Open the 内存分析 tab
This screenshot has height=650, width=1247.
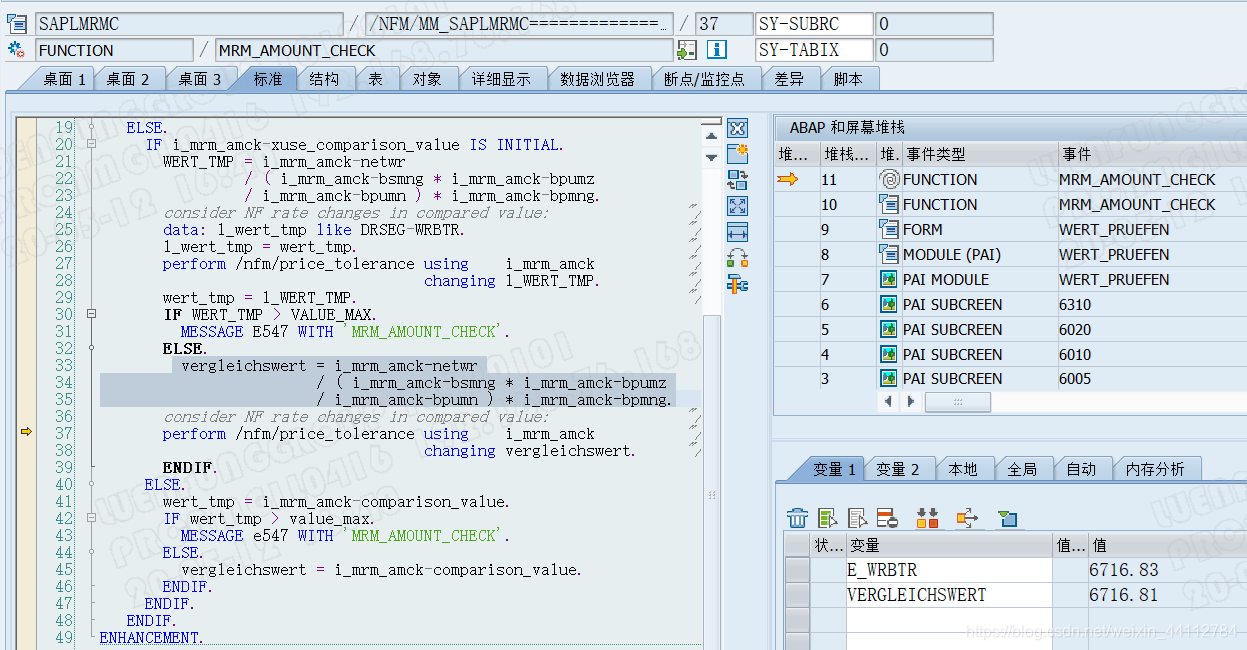click(1155, 469)
